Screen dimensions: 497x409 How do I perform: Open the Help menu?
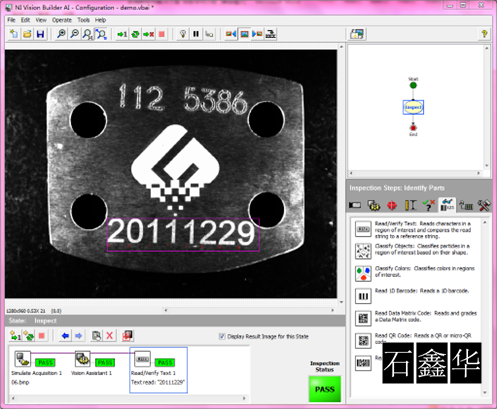click(100, 20)
